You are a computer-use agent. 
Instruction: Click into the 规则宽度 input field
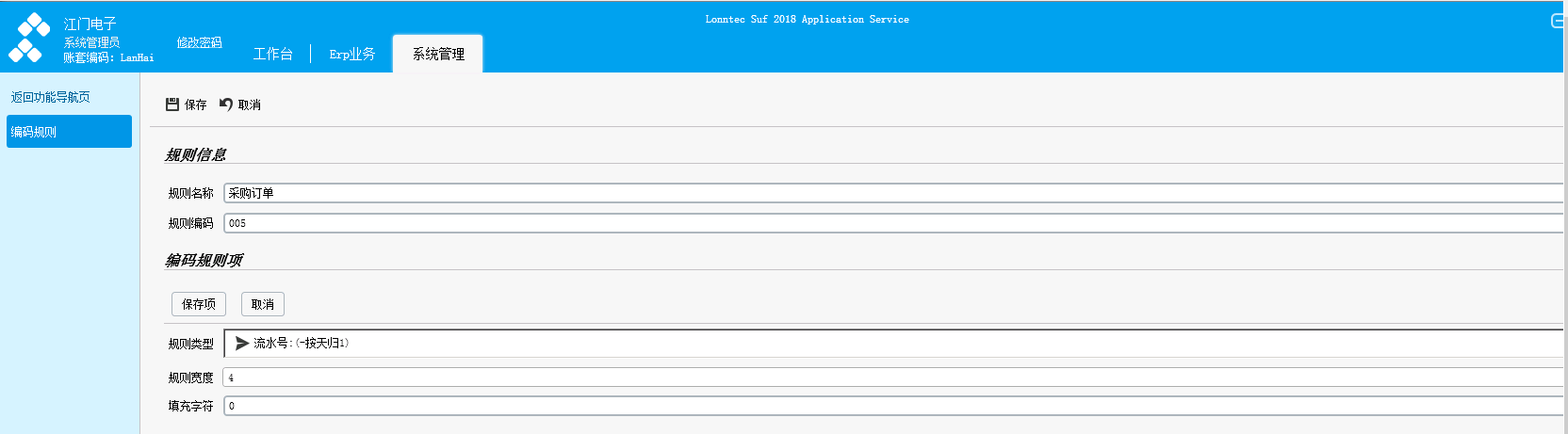click(895, 378)
